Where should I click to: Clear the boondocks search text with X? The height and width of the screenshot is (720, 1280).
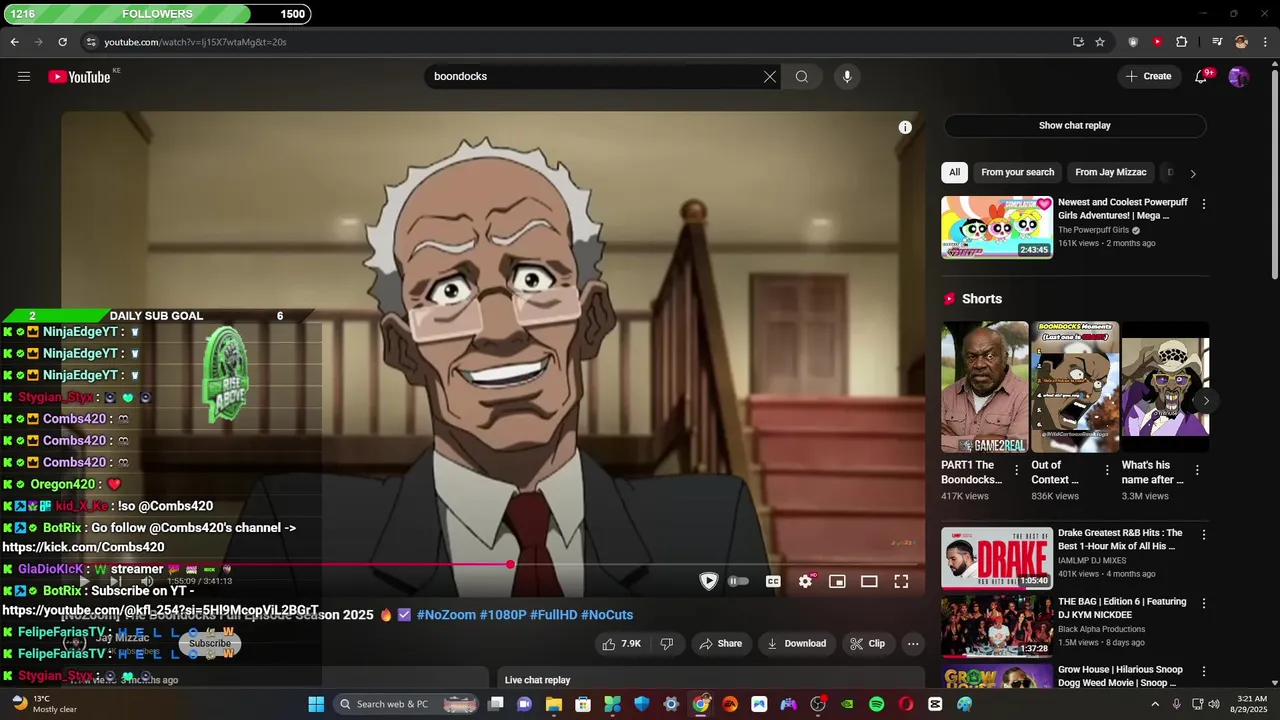pos(770,76)
